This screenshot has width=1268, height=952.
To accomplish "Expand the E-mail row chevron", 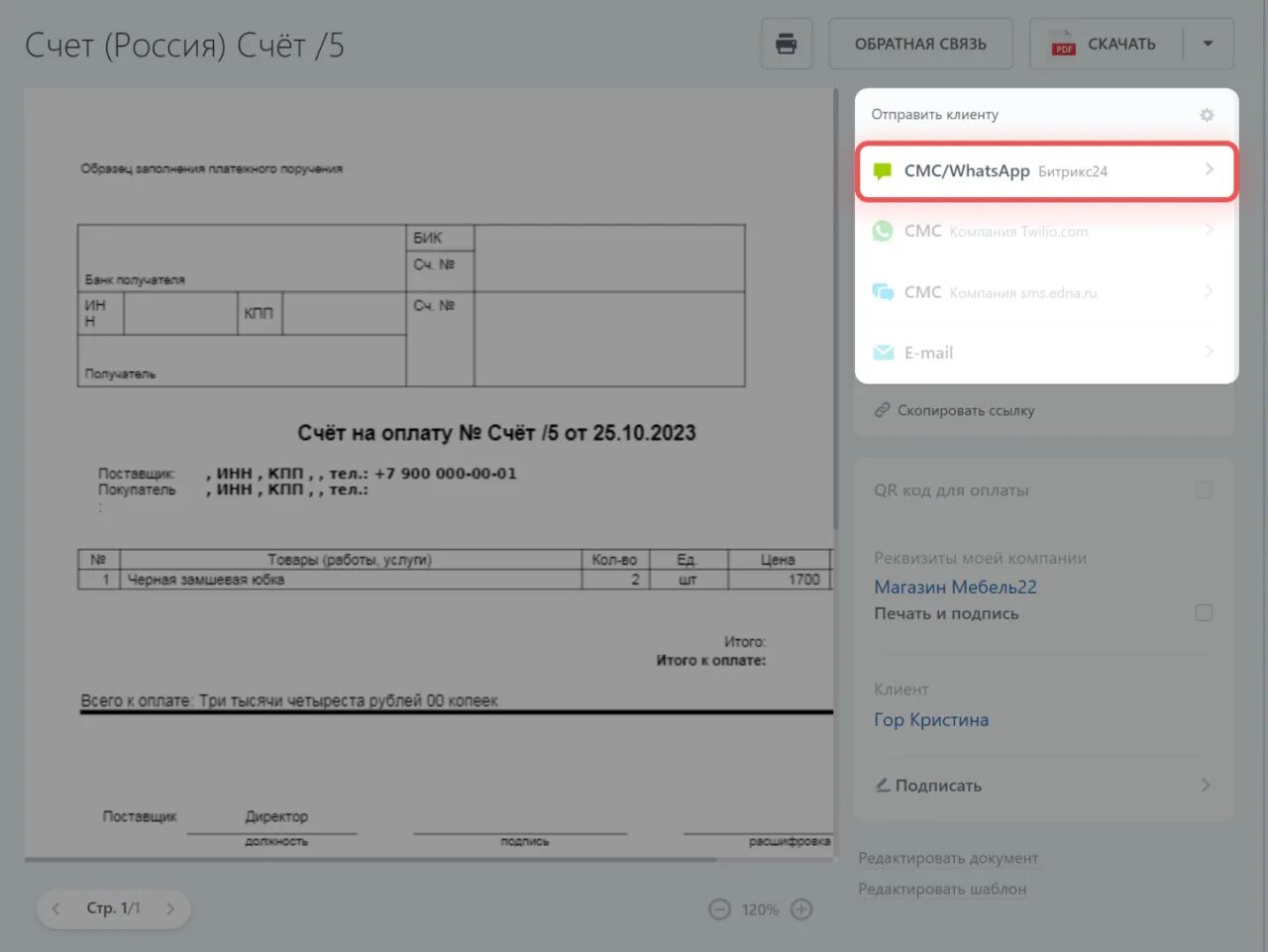I will tap(1209, 352).
